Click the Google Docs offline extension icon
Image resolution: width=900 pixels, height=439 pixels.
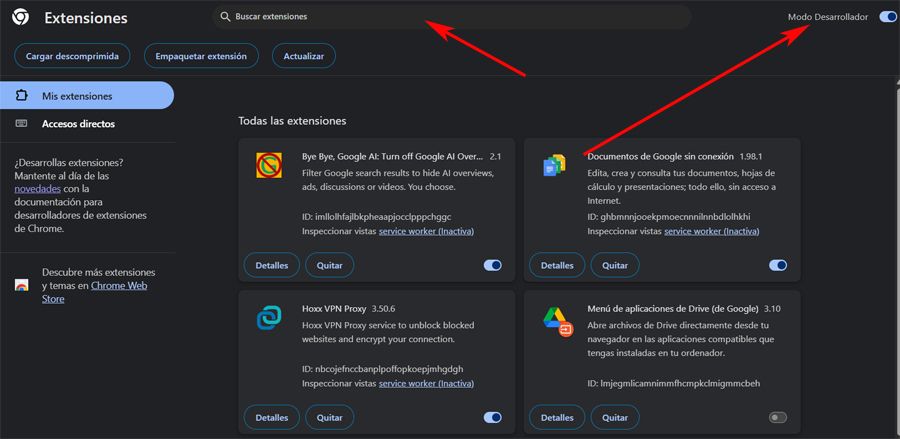(x=554, y=166)
